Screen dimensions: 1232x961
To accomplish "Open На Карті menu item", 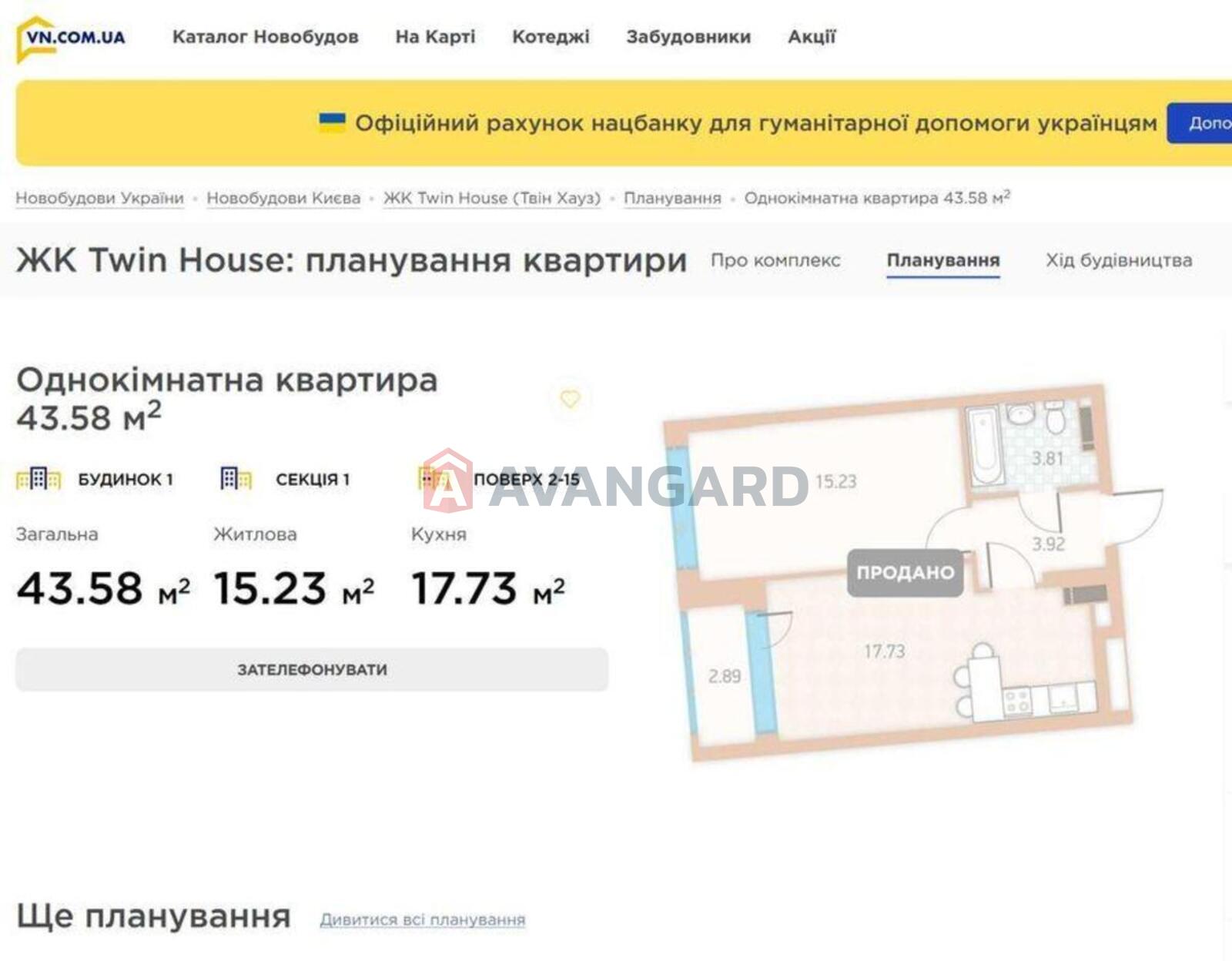I will point(435,37).
